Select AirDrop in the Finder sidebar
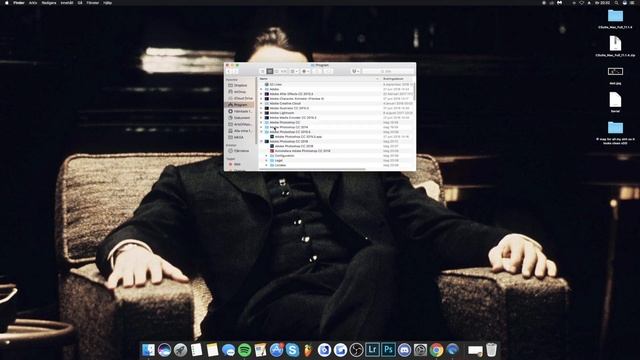The width and height of the screenshot is (640, 360). point(240,92)
